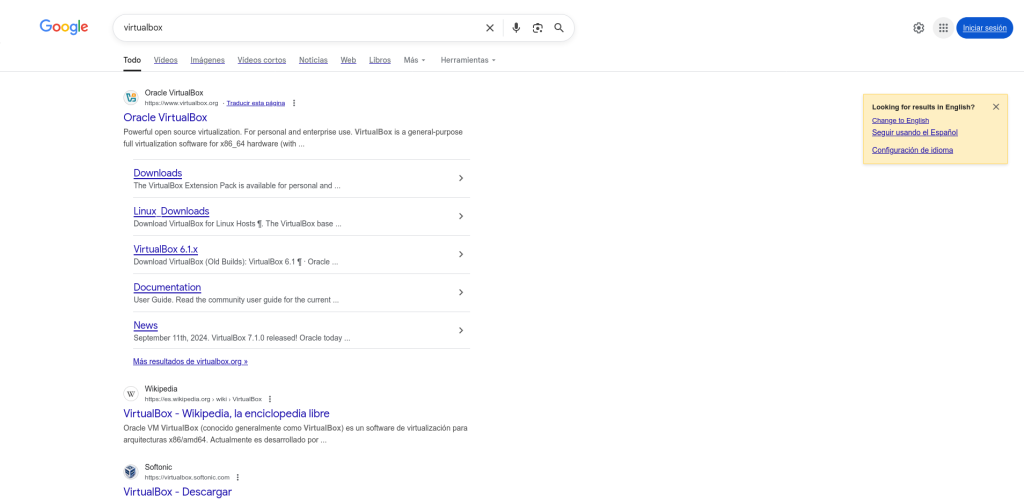The width and height of the screenshot is (1024, 502).
Task: Open the settings gear icon
Action: click(918, 28)
